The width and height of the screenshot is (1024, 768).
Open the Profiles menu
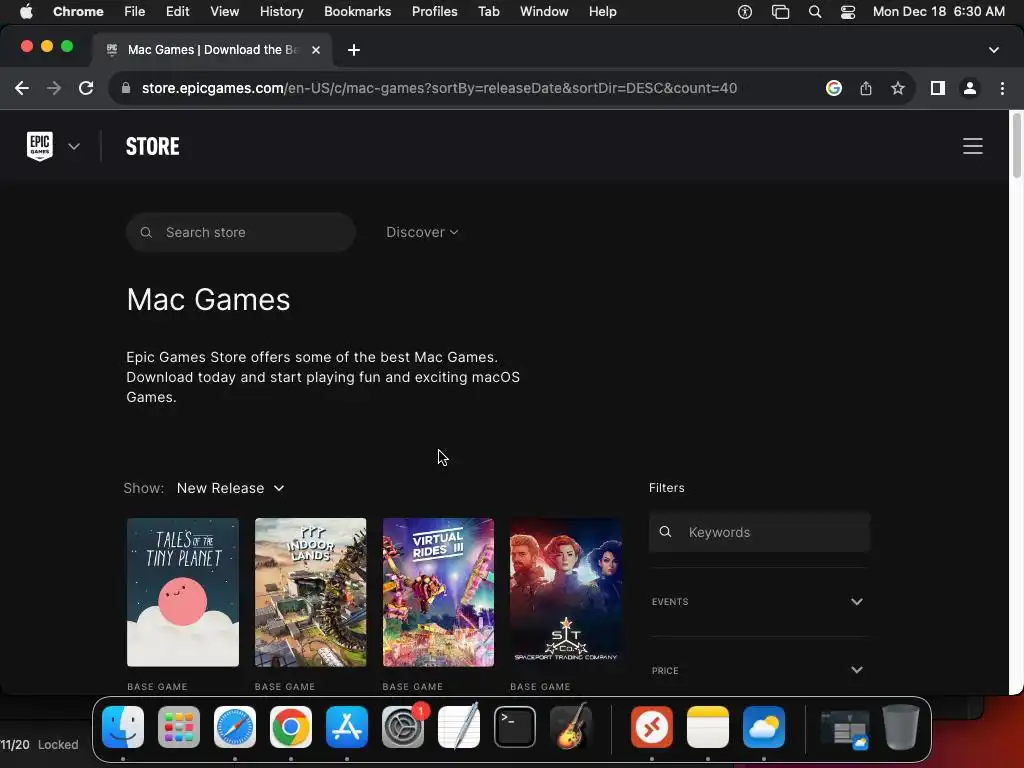click(x=434, y=12)
